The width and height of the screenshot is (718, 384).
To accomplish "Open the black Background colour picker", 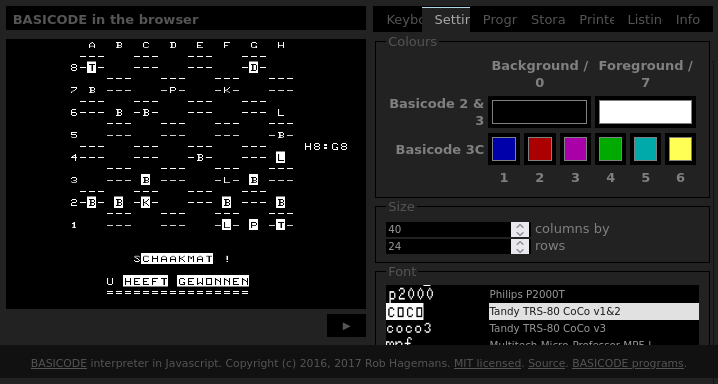I will (x=539, y=112).
